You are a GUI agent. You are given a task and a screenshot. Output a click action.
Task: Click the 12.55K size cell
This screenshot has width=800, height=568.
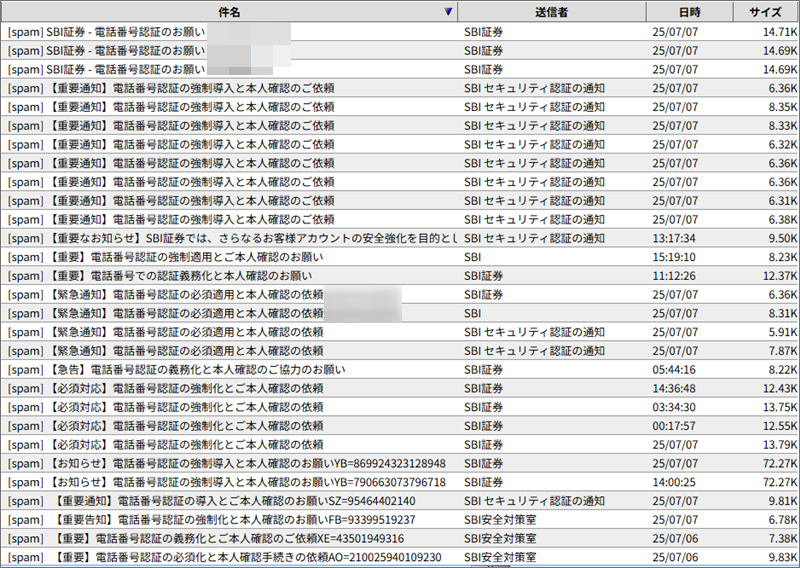[x=780, y=426]
